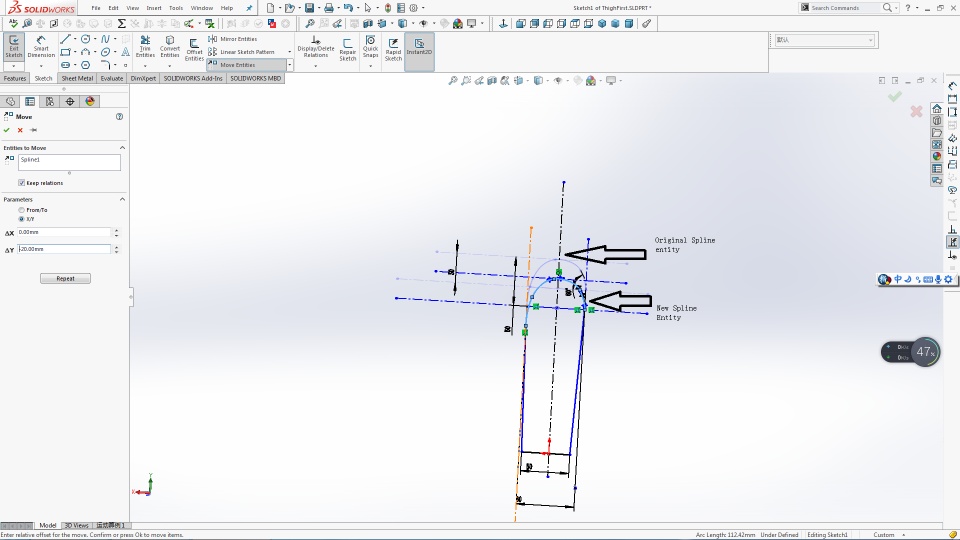
Task: Click the New document icon
Action: (x=270, y=8)
